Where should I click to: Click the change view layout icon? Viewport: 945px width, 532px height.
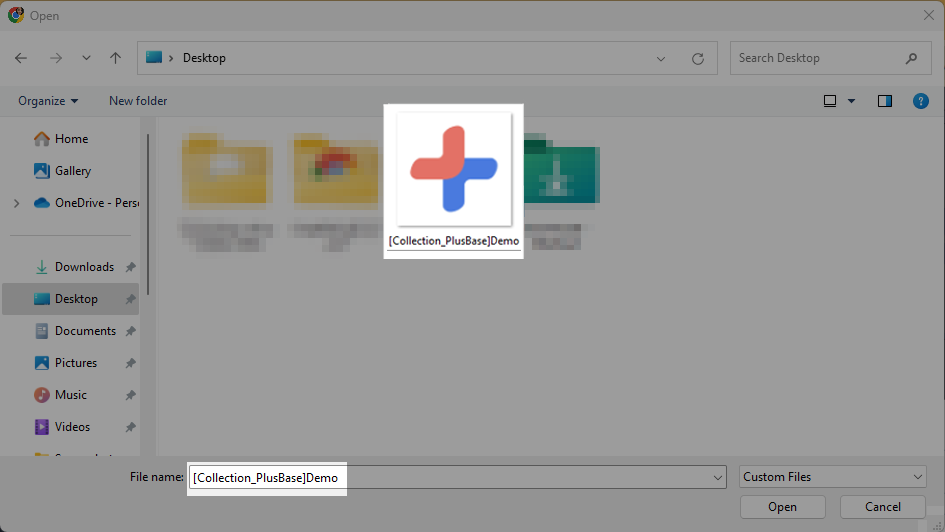[x=830, y=101]
